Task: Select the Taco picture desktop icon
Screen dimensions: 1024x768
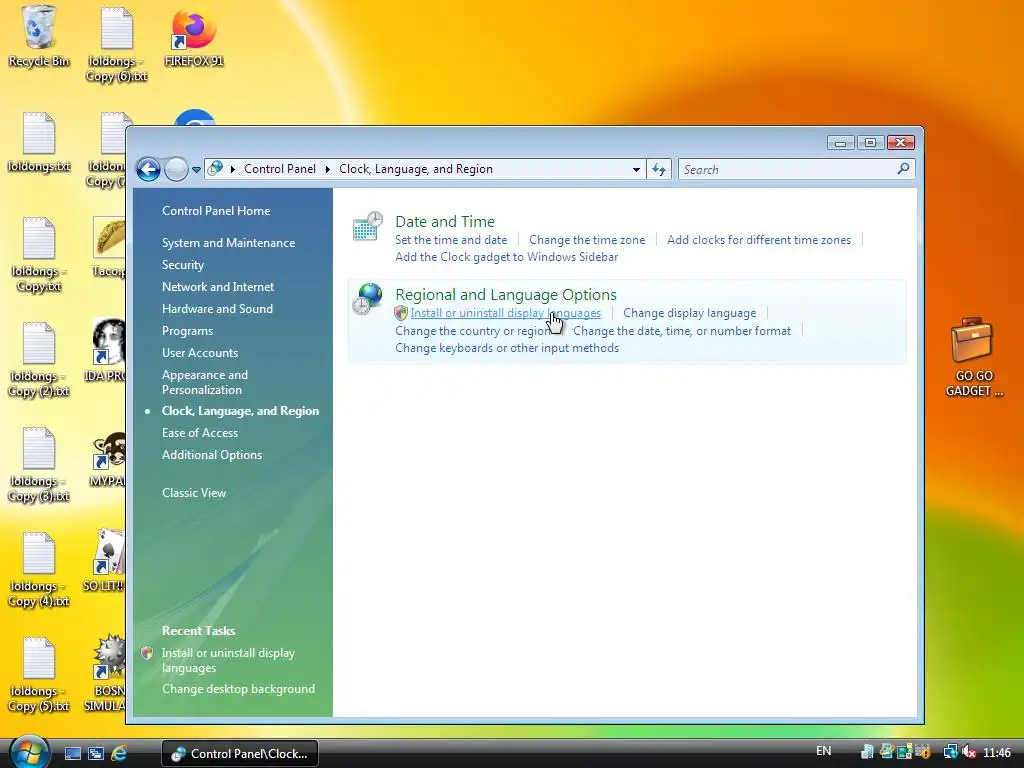Action: point(108,247)
